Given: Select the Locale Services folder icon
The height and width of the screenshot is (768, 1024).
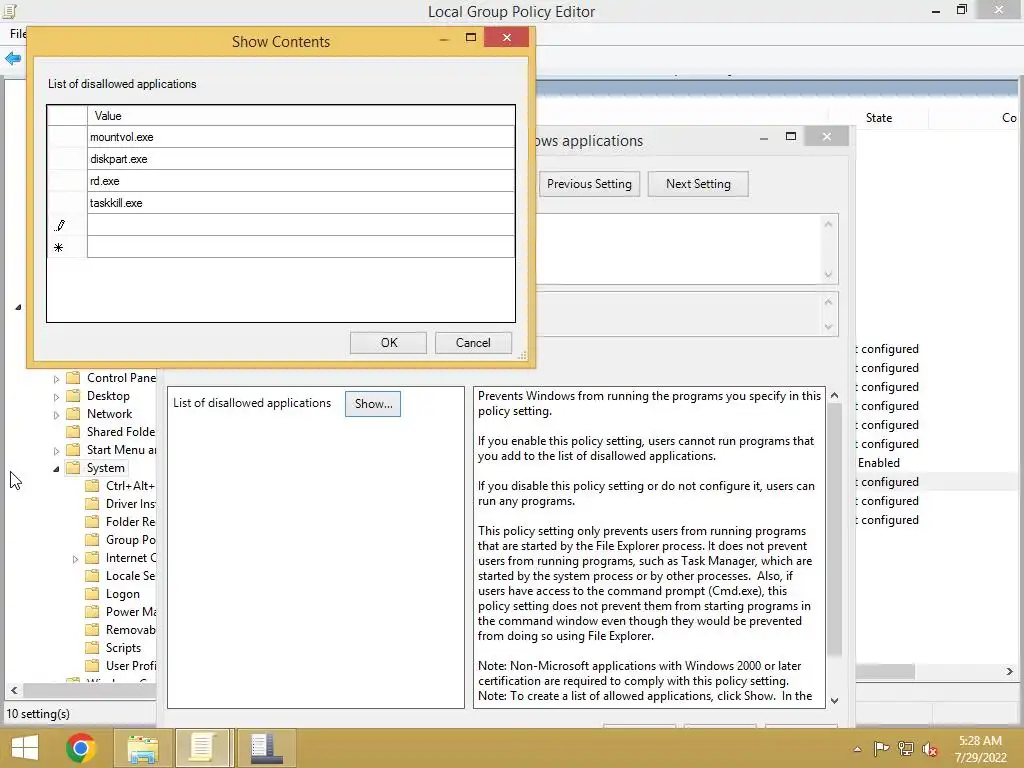Looking at the screenshot, I should [x=93, y=575].
